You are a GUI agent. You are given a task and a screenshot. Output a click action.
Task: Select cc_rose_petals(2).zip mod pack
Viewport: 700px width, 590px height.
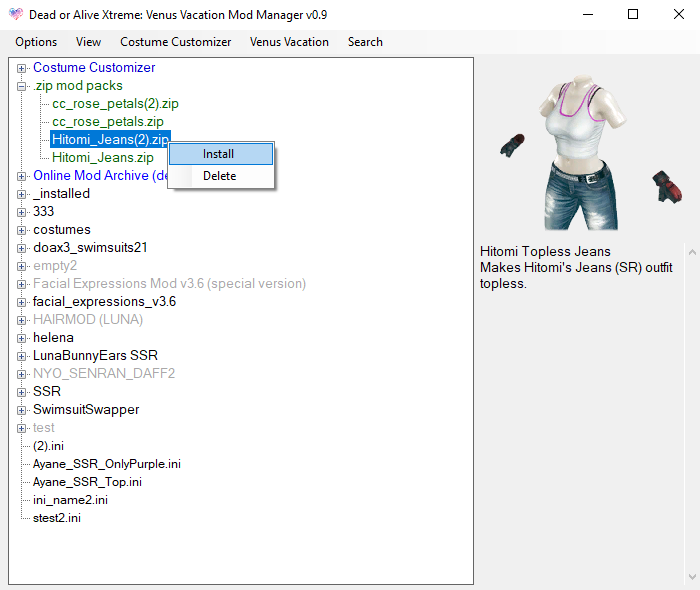(115, 104)
